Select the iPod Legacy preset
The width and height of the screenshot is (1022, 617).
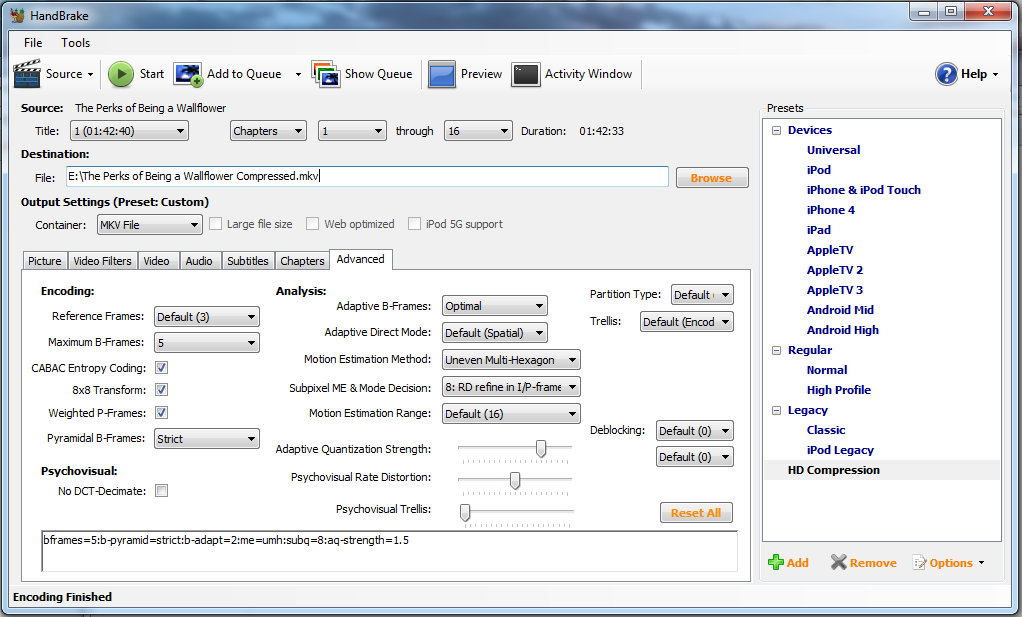(840, 450)
